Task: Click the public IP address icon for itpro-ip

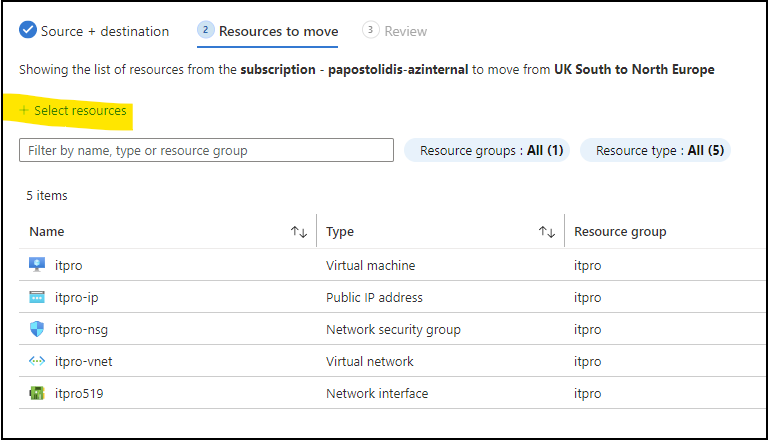Action: click(x=37, y=297)
